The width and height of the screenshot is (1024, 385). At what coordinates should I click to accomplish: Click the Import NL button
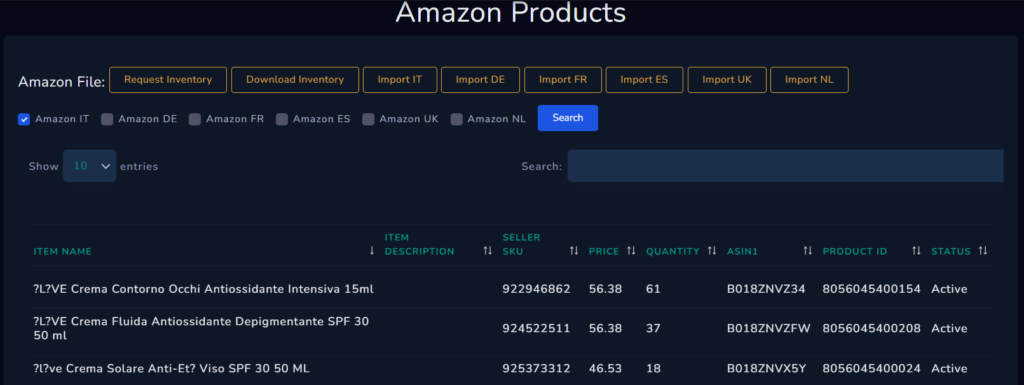(x=809, y=80)
